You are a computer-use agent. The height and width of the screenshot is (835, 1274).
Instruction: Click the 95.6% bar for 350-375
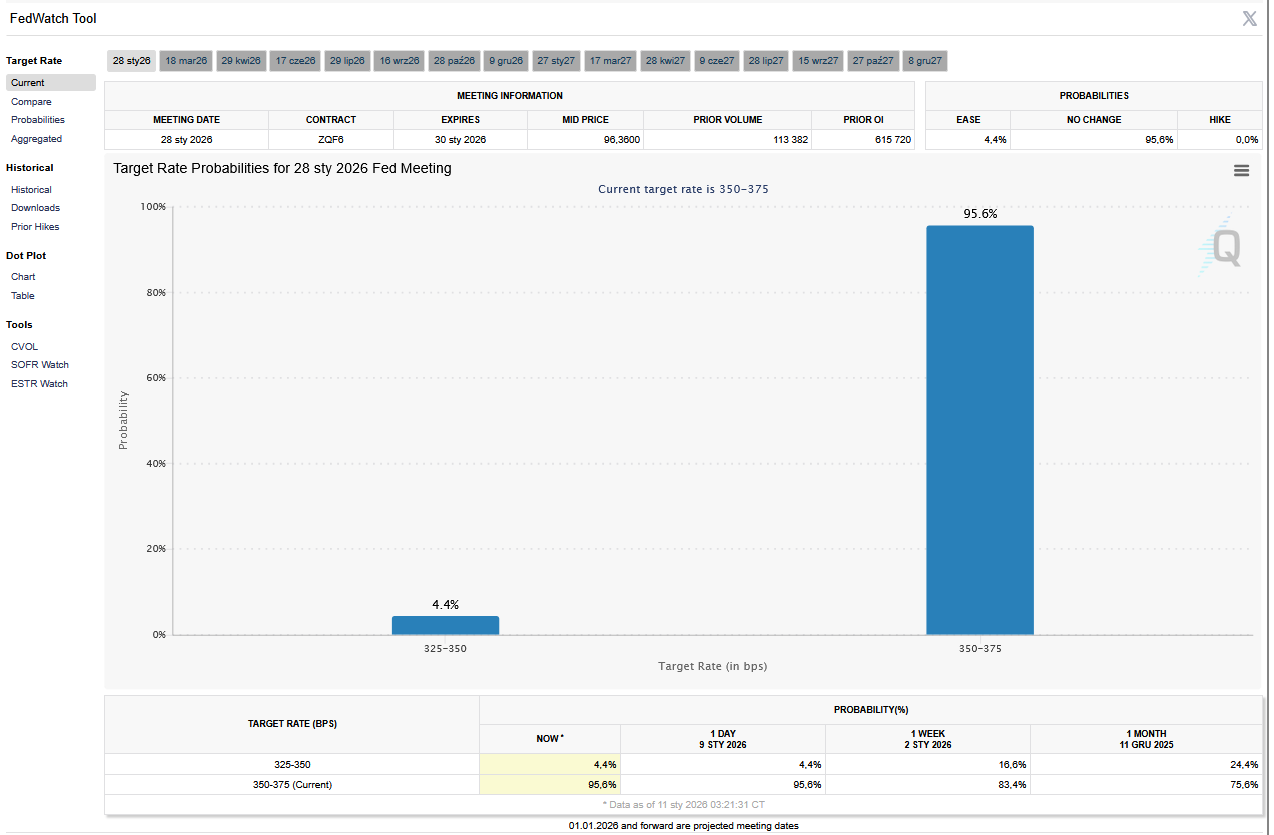(979, 430)
